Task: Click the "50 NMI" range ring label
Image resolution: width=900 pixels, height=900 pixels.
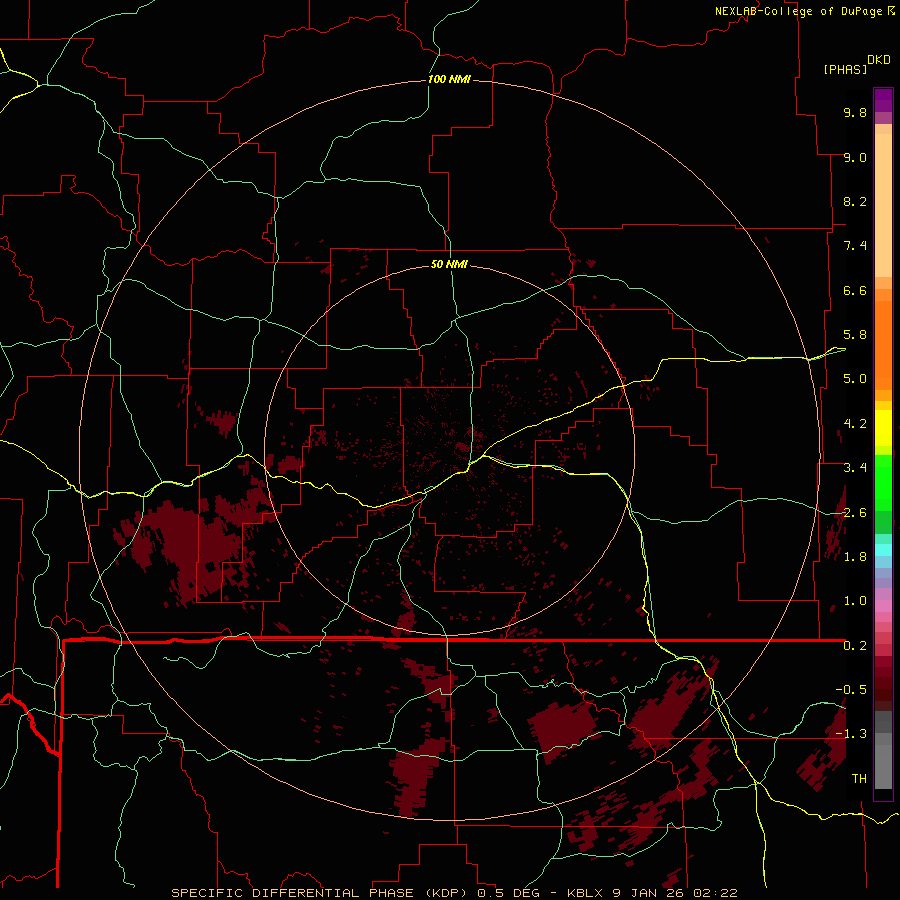Action: click(x=449, y=264)
